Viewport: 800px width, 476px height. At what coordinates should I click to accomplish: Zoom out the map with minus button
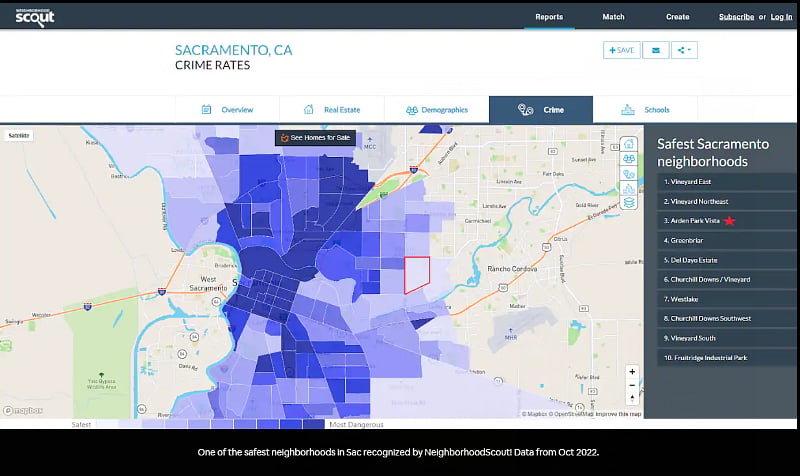point(632,385)
